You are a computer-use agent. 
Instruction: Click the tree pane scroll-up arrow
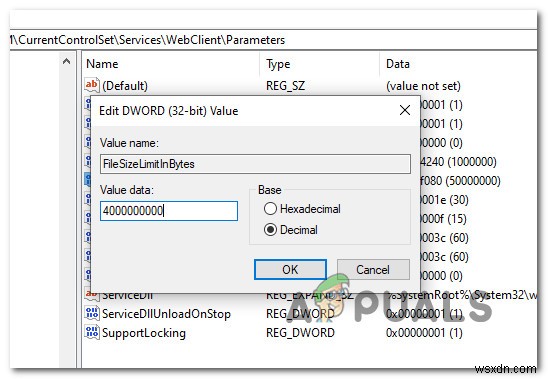tap(66, 62)
